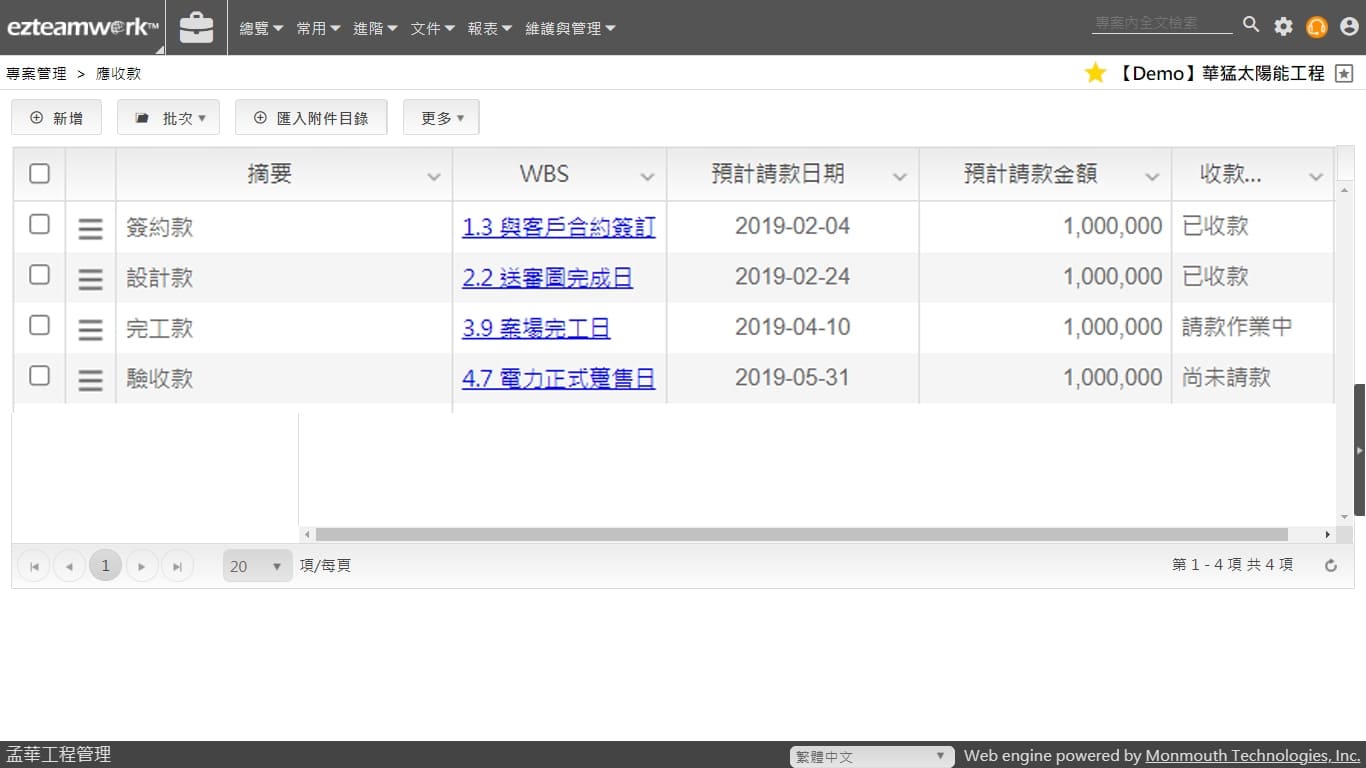
Task: Open the settings gear icon
Action: coord(1283,27)
